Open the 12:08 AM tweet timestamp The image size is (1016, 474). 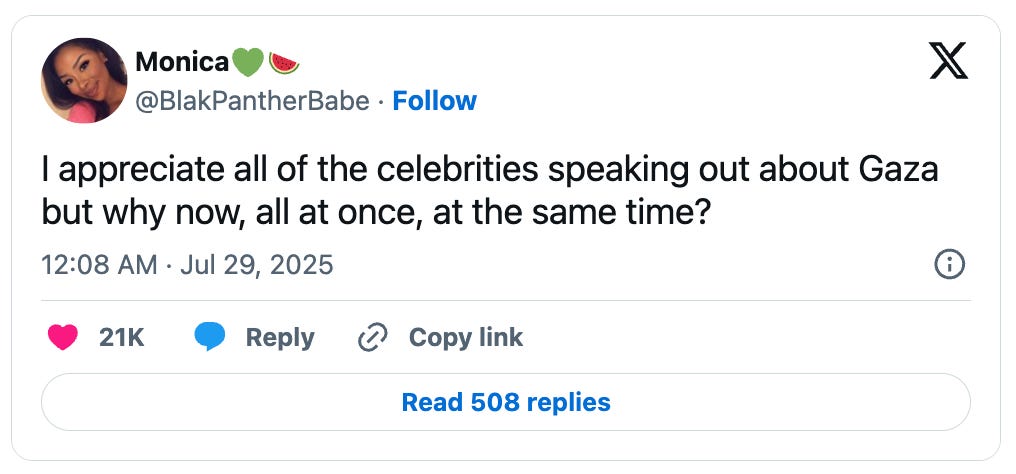[99, 265]
